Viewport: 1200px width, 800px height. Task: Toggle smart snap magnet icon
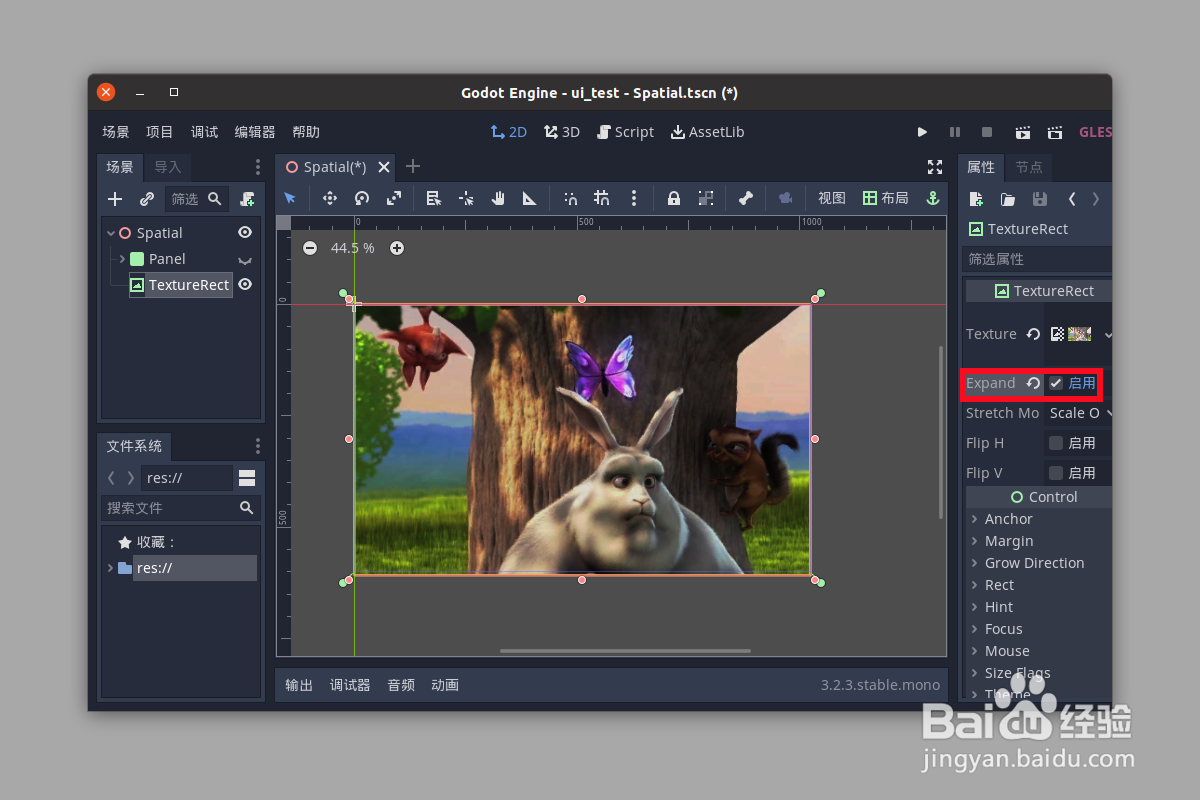coord(570,198)
